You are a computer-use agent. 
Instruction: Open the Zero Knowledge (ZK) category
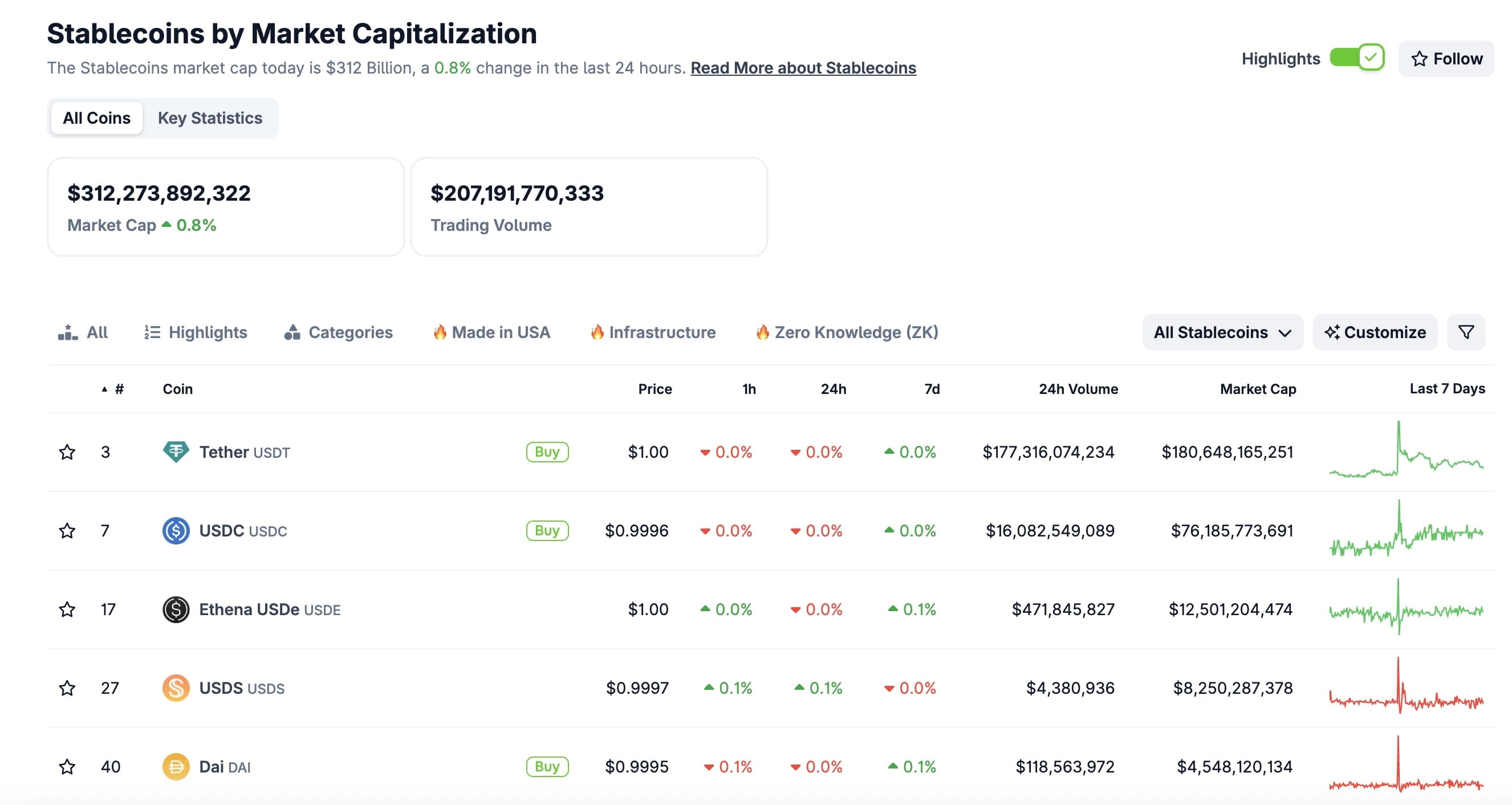coord(847,332)
